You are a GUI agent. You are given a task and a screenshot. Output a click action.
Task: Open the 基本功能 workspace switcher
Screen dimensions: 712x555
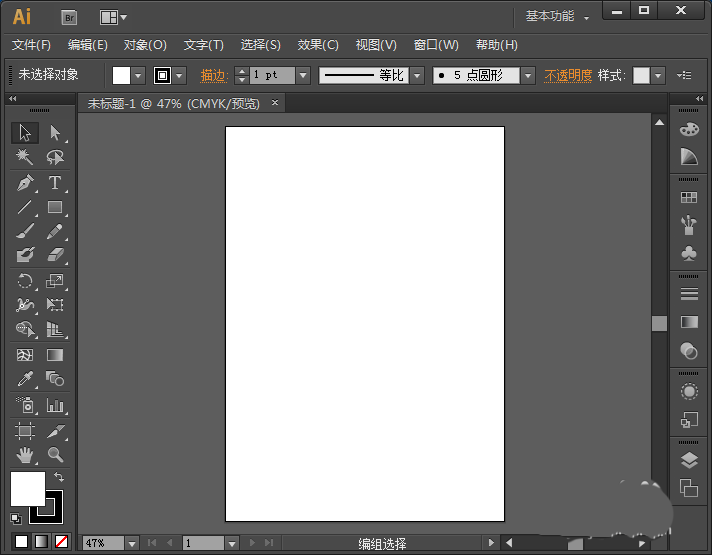click(x=557, y=17)
